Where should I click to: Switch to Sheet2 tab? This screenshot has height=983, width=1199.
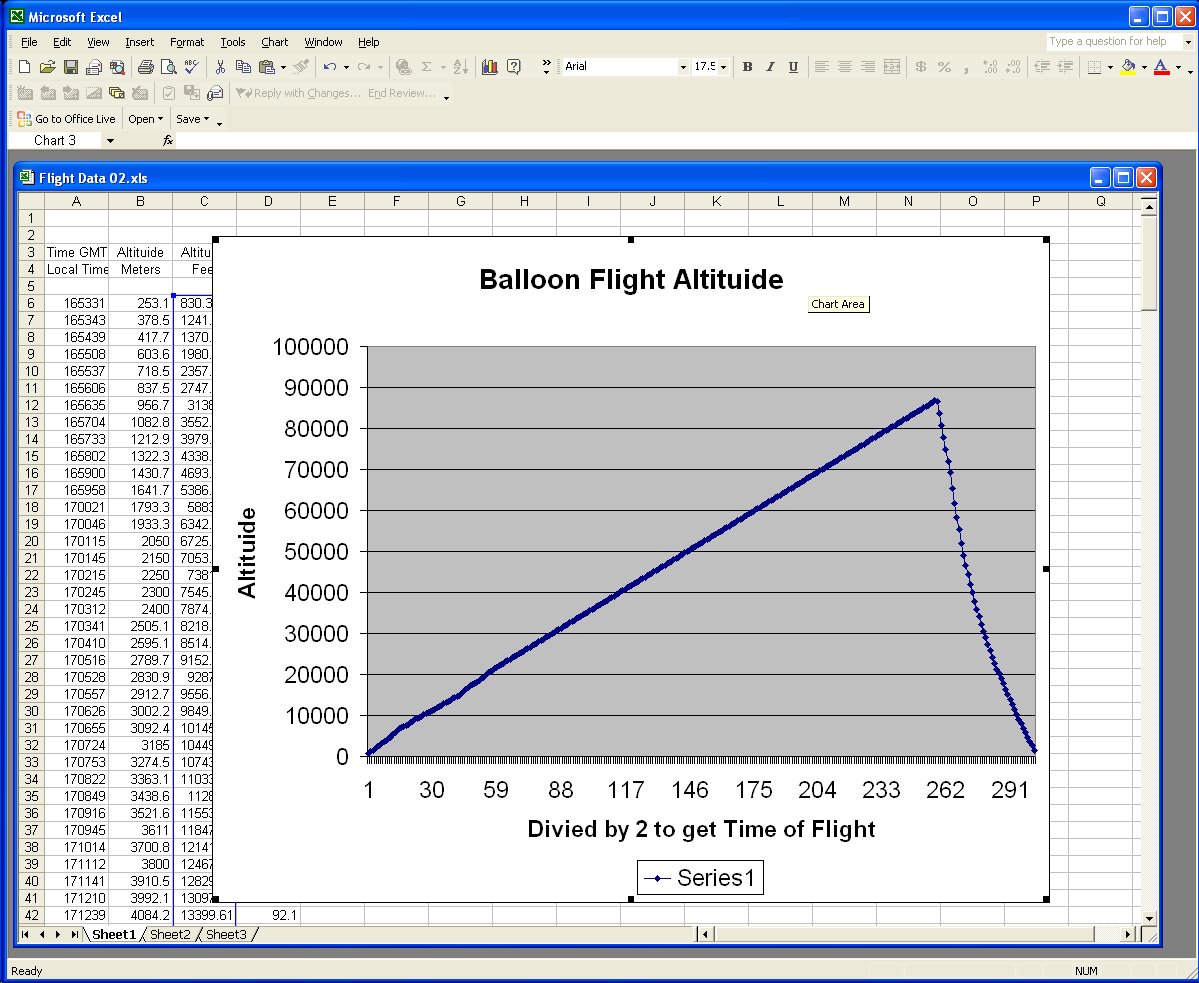pyautogui.click(x=170, y=934)
